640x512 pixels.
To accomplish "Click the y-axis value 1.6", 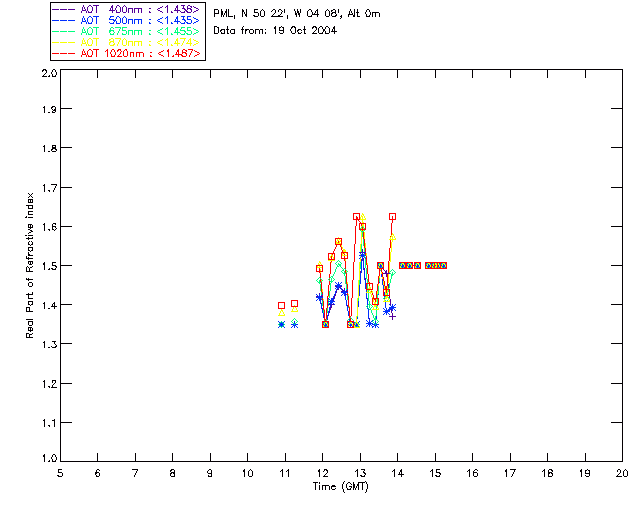I will pyautogui.click(x=49, y=227).
